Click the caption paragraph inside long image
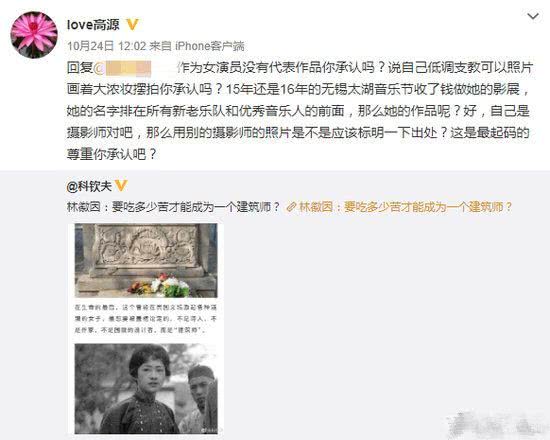 146,319
